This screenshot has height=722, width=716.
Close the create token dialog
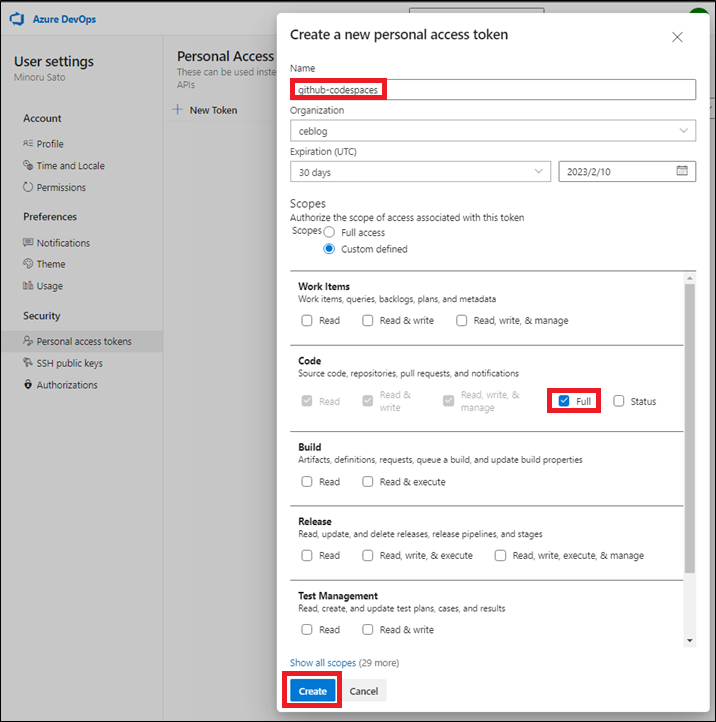tap(677, 37)
